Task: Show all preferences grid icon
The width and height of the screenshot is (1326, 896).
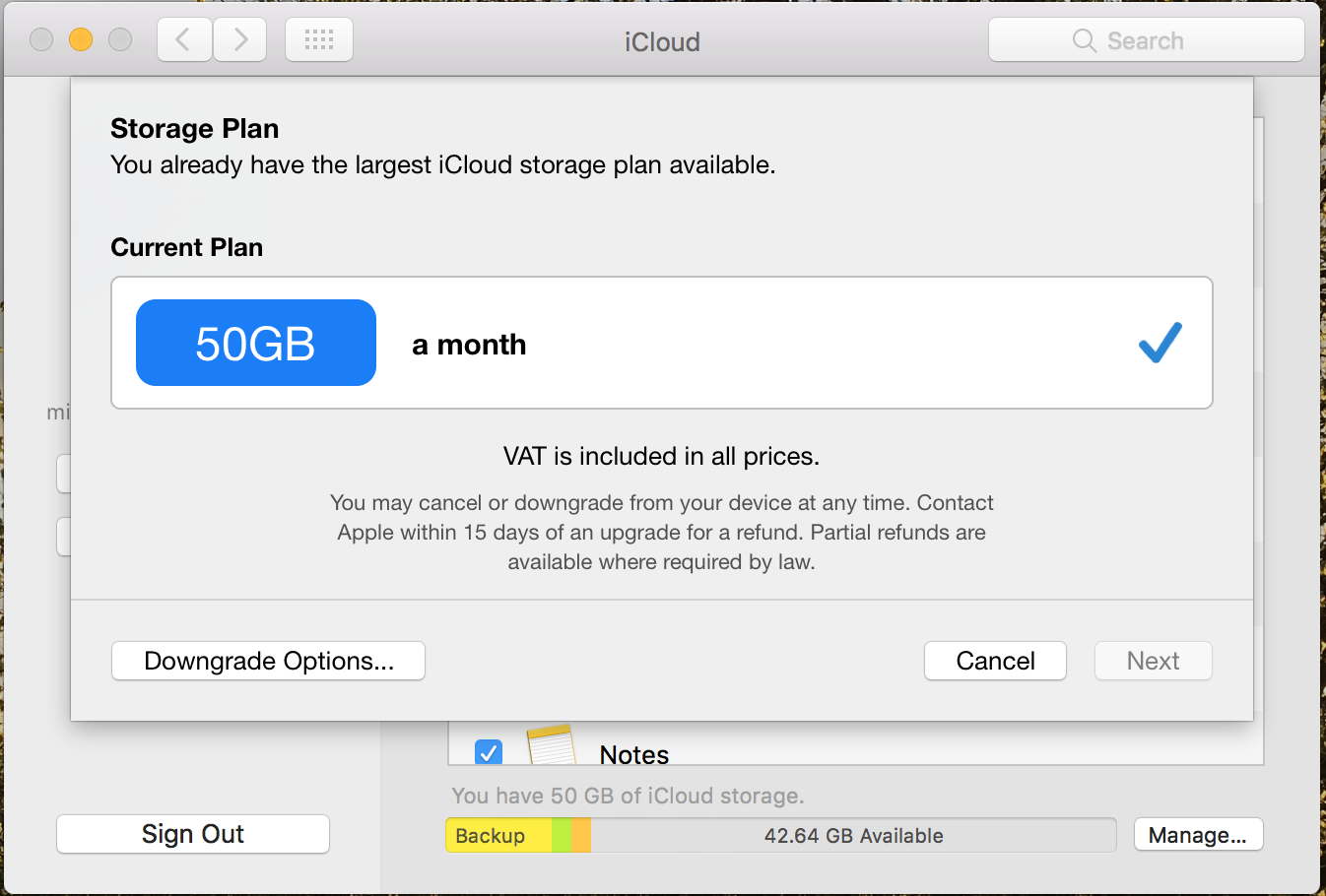Action: 319,40
